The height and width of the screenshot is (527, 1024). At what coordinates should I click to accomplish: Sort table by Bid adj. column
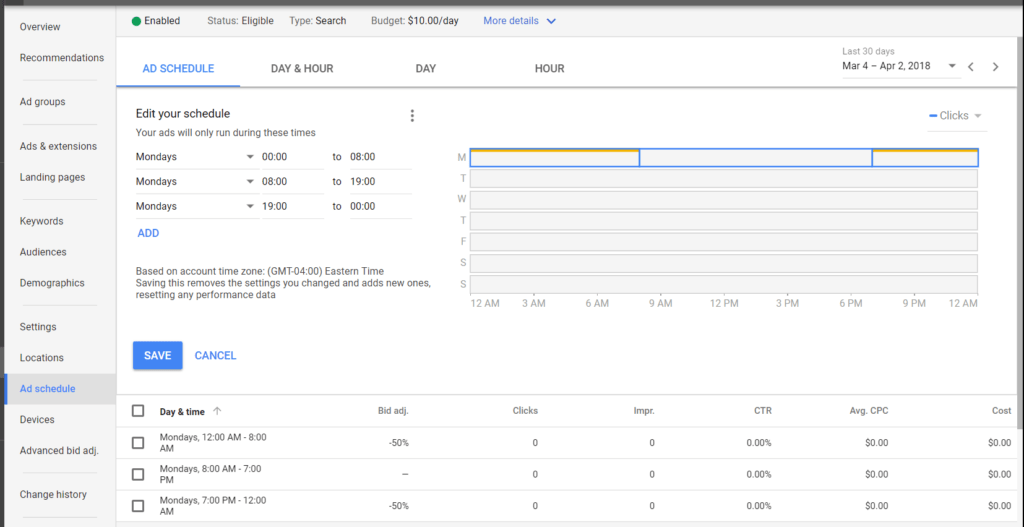pos(393,411)
